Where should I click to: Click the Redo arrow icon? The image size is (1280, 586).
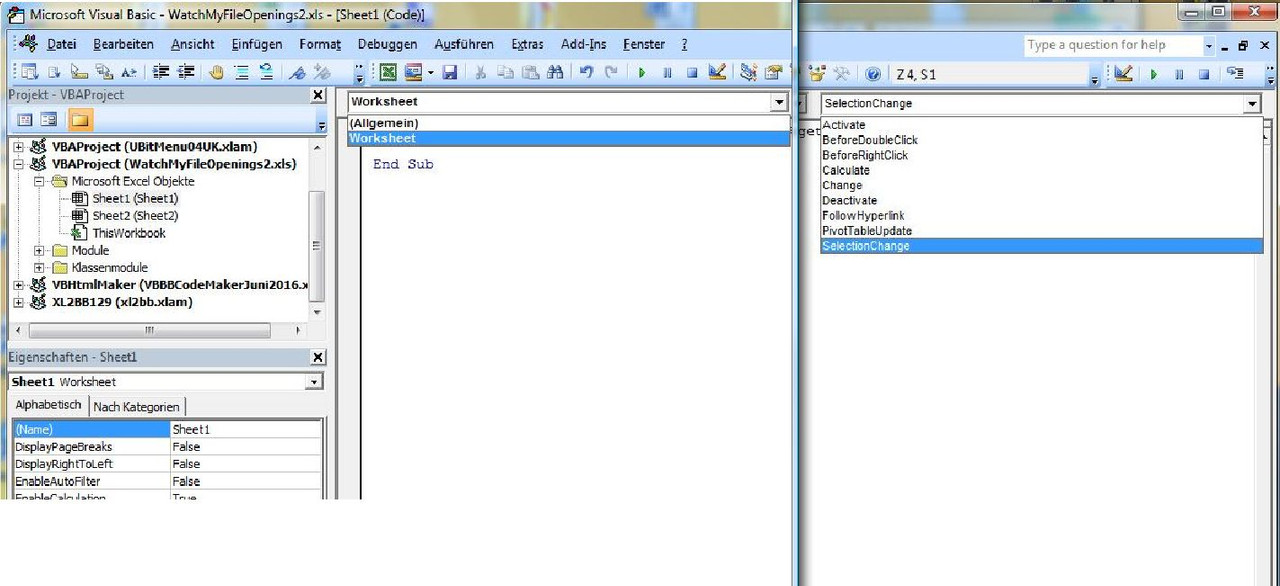click(x=610, y=72)
